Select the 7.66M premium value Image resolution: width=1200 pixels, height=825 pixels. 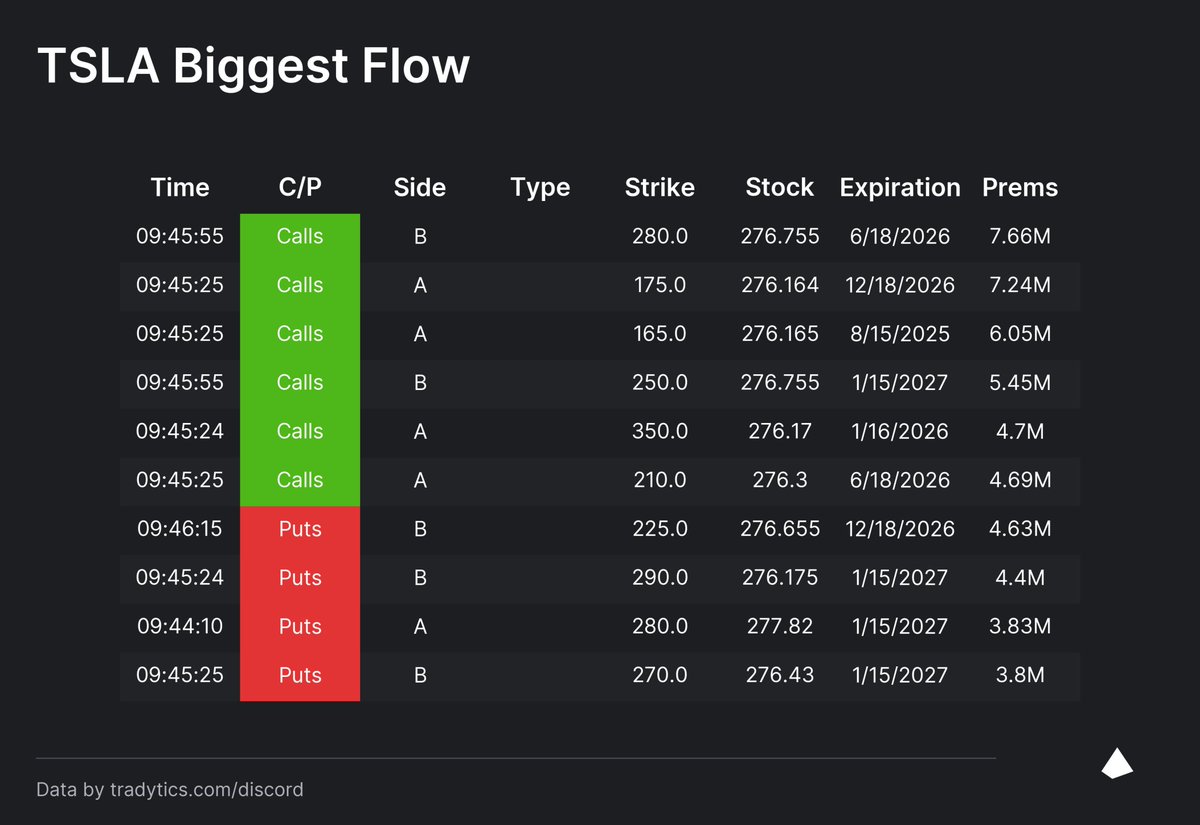click(1020, 237)
